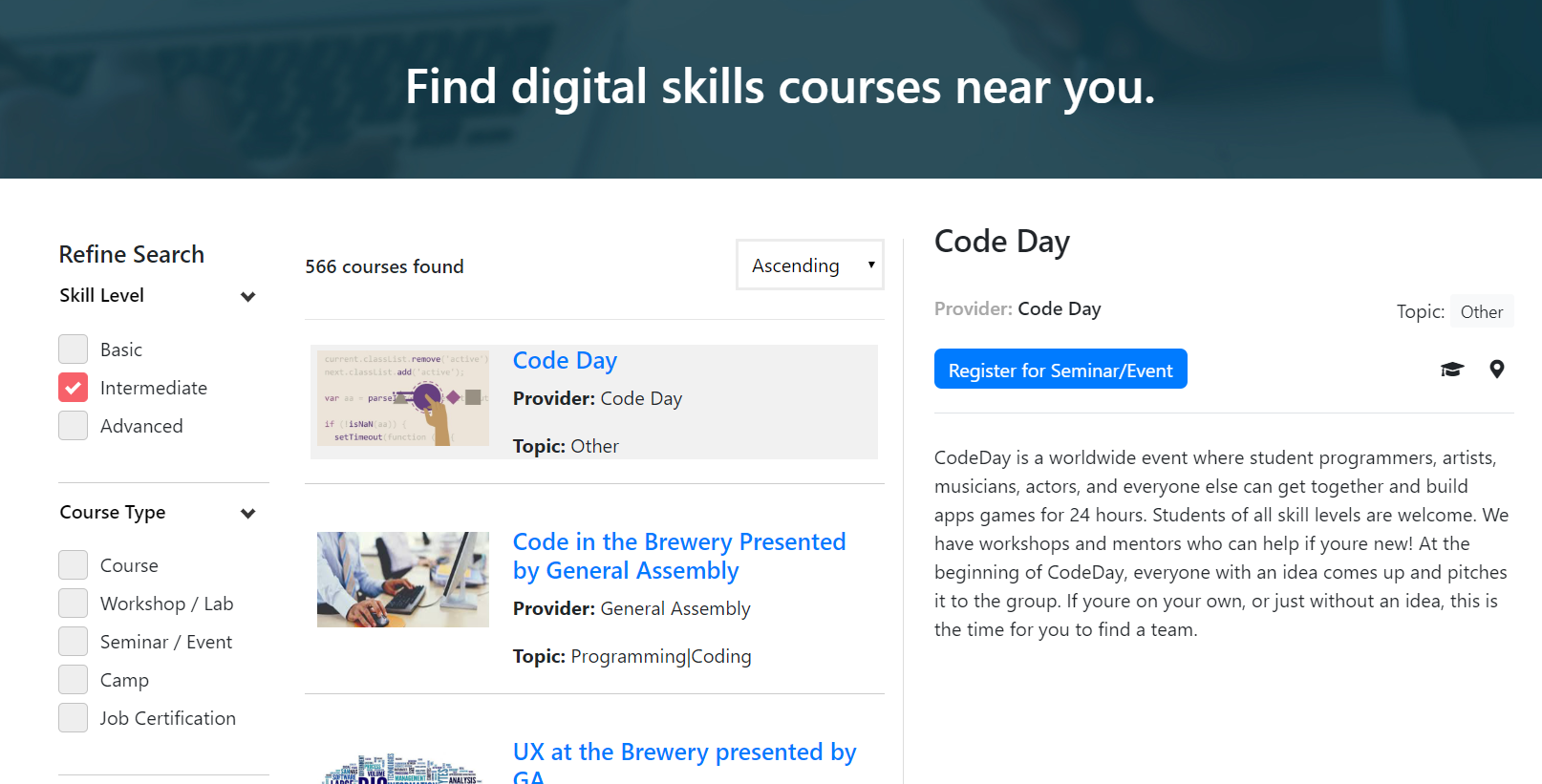Image resolution: width=1542 pixels, height=784 pixels.
Task: Enable the Advanced skill level filter
Action: (x=74, y=426)
